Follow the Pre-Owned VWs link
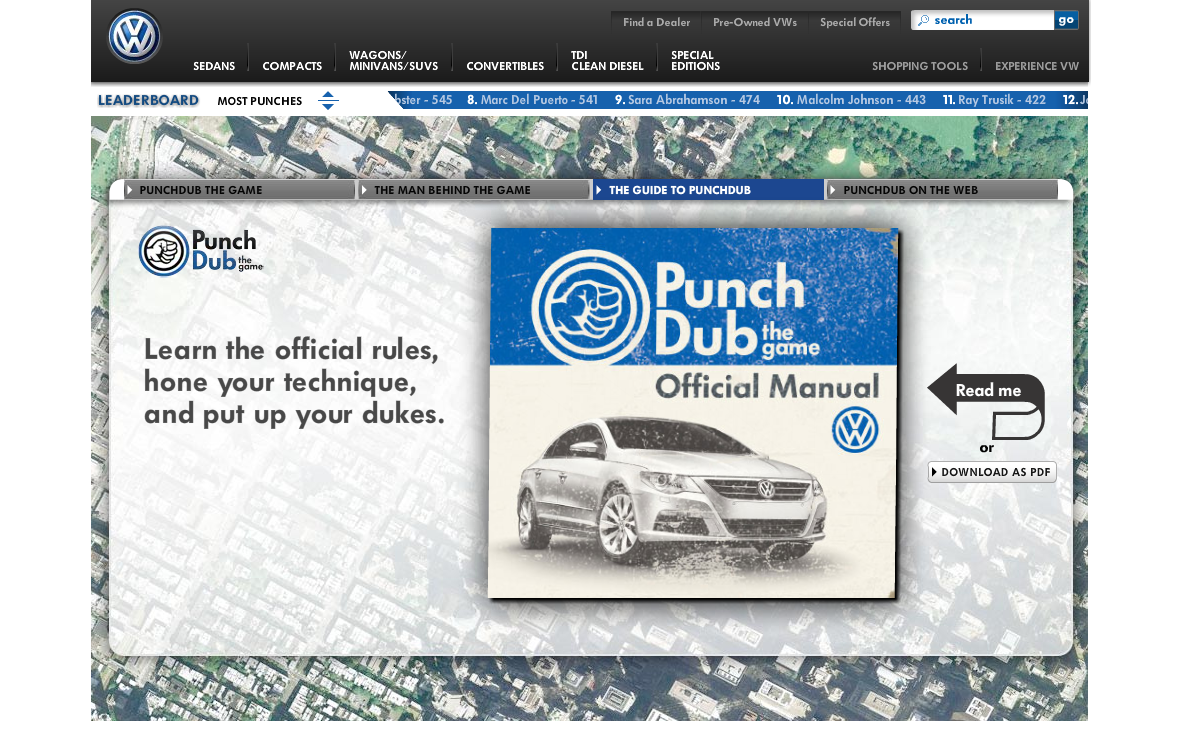This screenshot has height=738, width=1187. [755, 22]
